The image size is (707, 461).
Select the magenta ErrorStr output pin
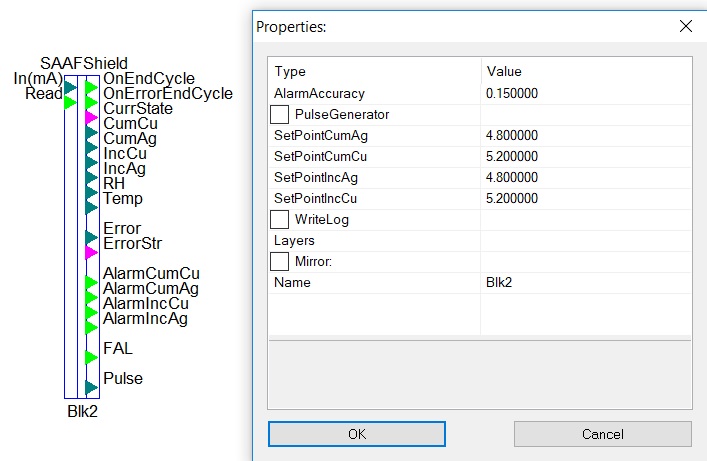tap(92, 252)
